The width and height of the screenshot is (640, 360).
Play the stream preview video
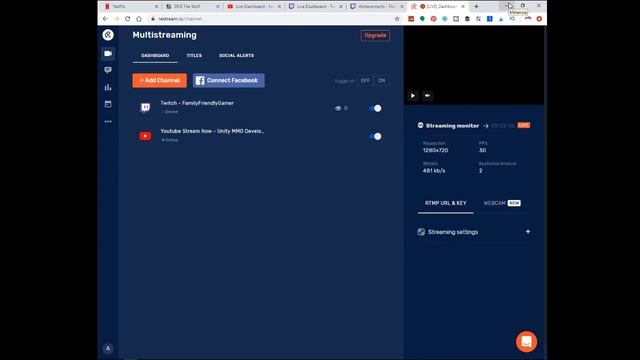click(413, 96)
